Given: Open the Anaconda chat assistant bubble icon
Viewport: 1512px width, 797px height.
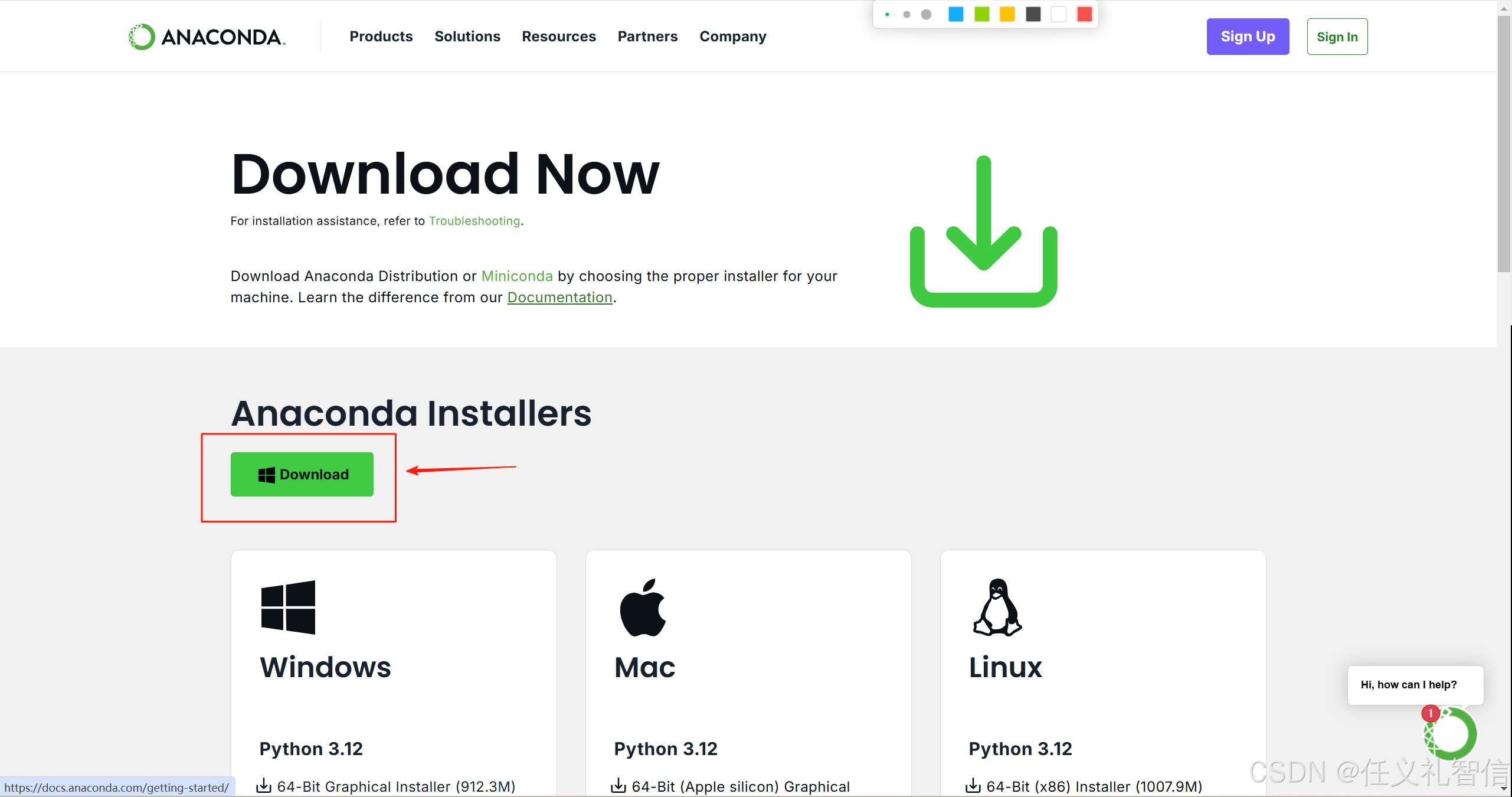Looking at the screenshot, I should tap(1451, 733).
